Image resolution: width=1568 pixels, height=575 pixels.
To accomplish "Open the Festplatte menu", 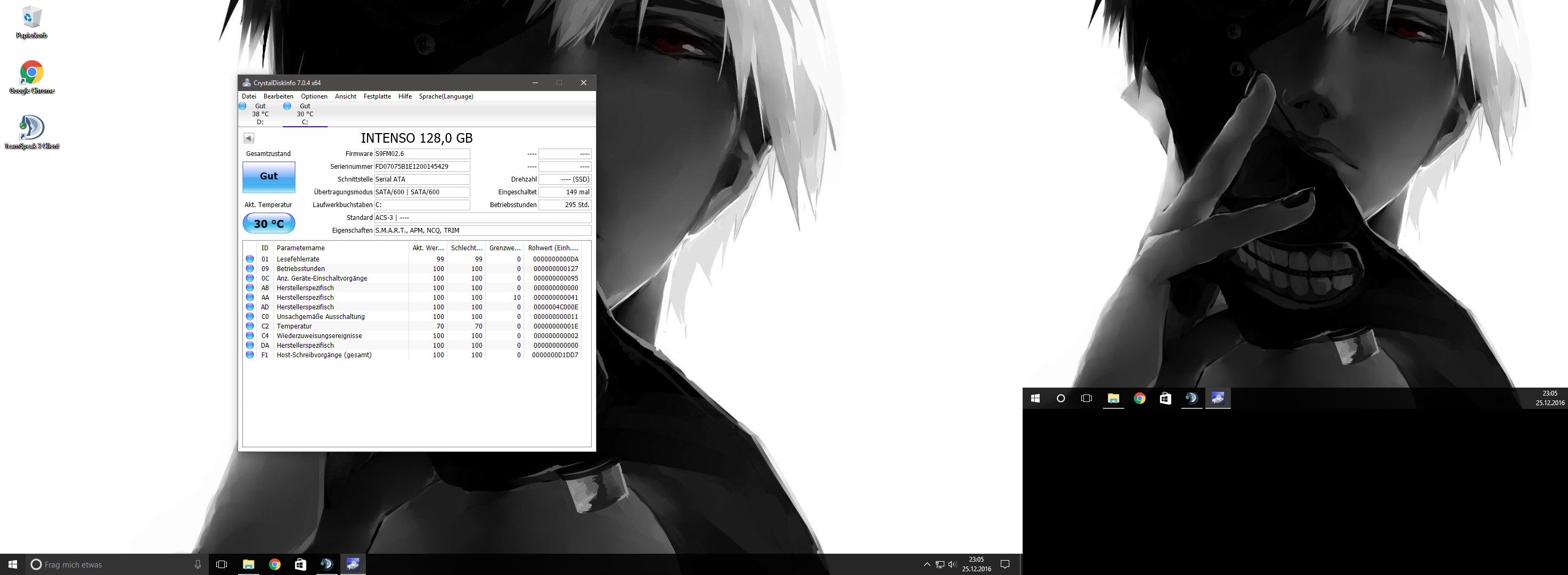I will (x=377, y=96).
